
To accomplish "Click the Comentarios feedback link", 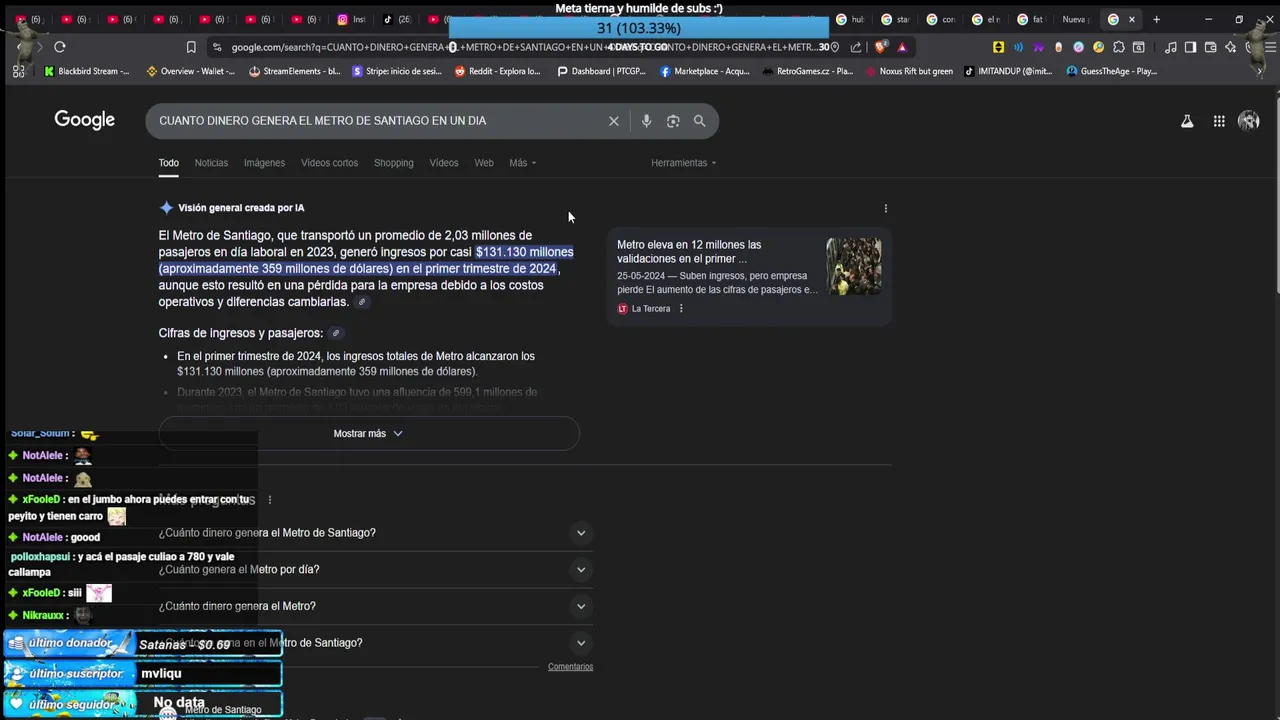I will point(570,667).
